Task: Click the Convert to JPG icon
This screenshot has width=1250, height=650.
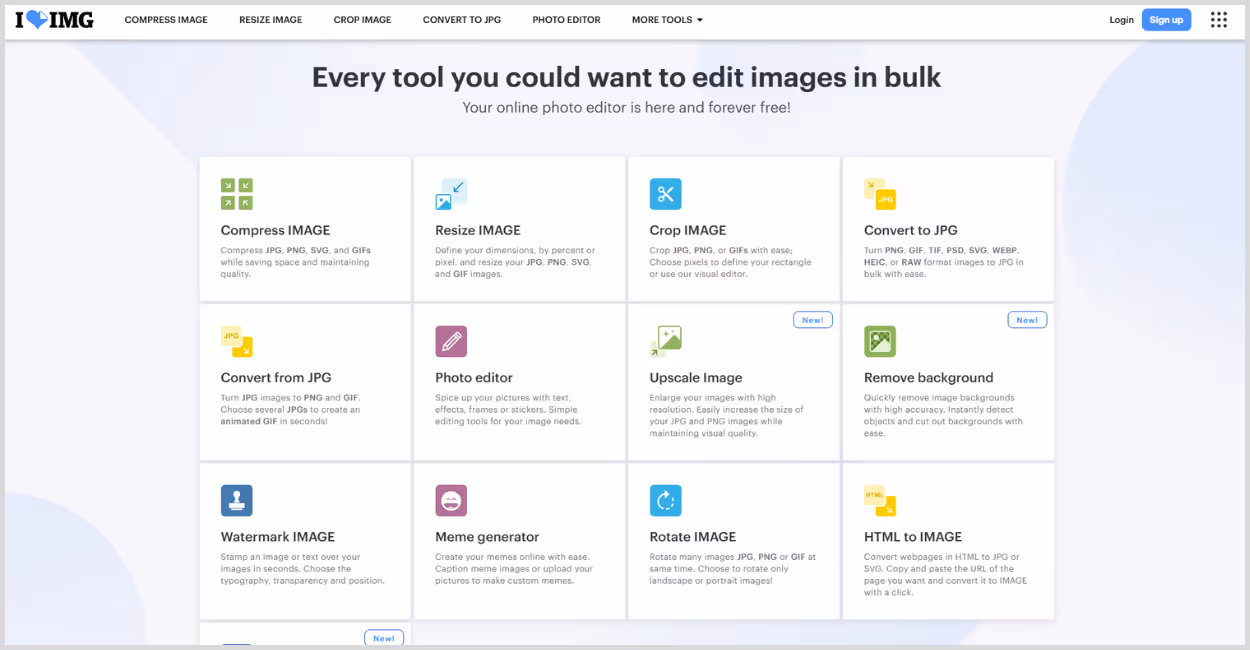Action: [x=880, y=194]
